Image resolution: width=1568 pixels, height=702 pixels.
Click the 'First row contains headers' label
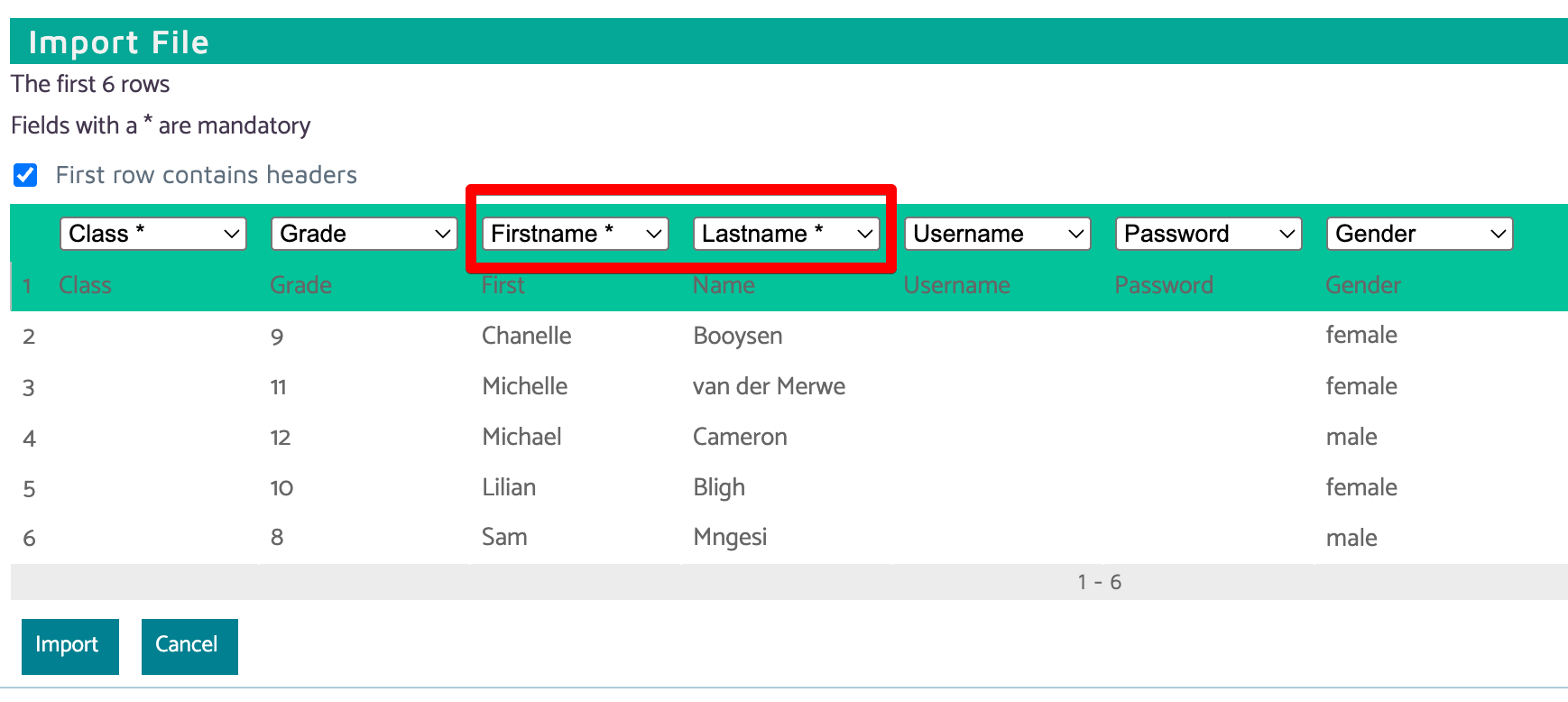(x=206, y=175)
